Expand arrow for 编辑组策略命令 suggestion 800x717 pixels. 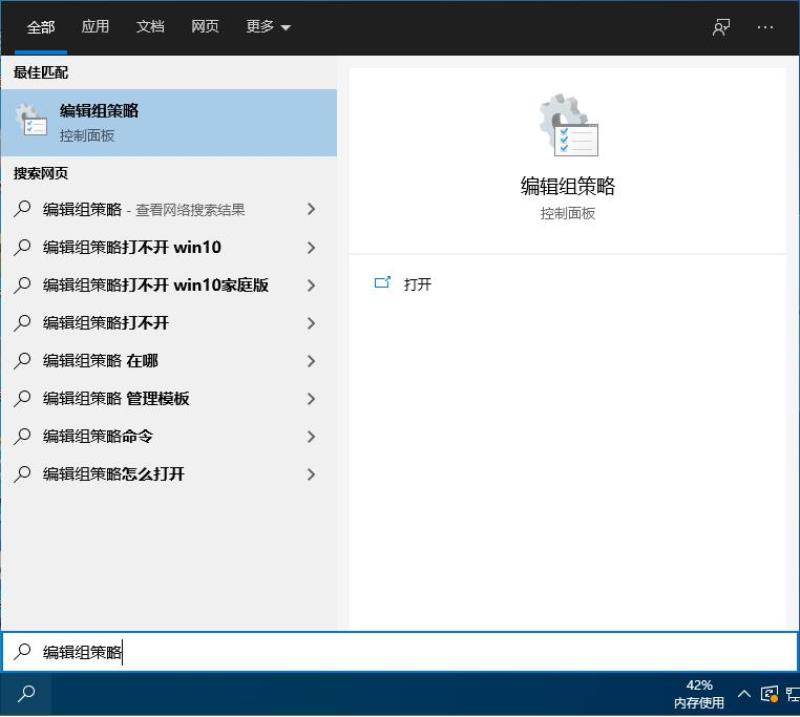coord(311,437)
